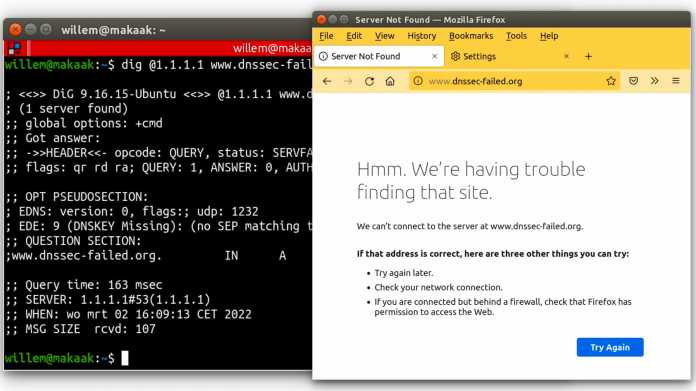Maximize the terminal window
The height and width of the screenshot is (391, 696).
click(x=45, y=30)
